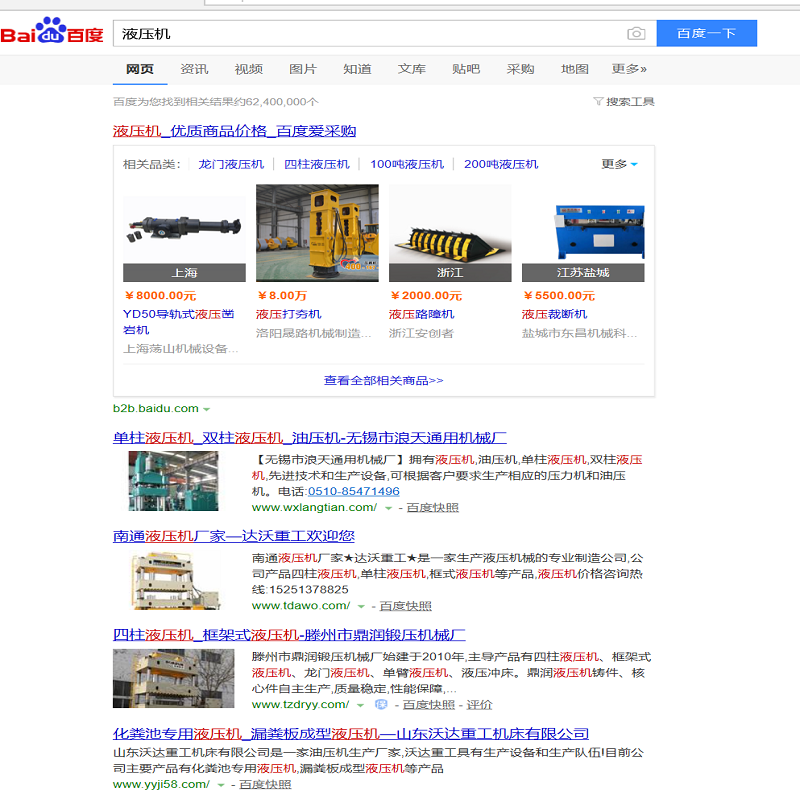Select the 网页 tab
Image resolution: width=800 pixels, height=800 pixels.
pos(140,69)
